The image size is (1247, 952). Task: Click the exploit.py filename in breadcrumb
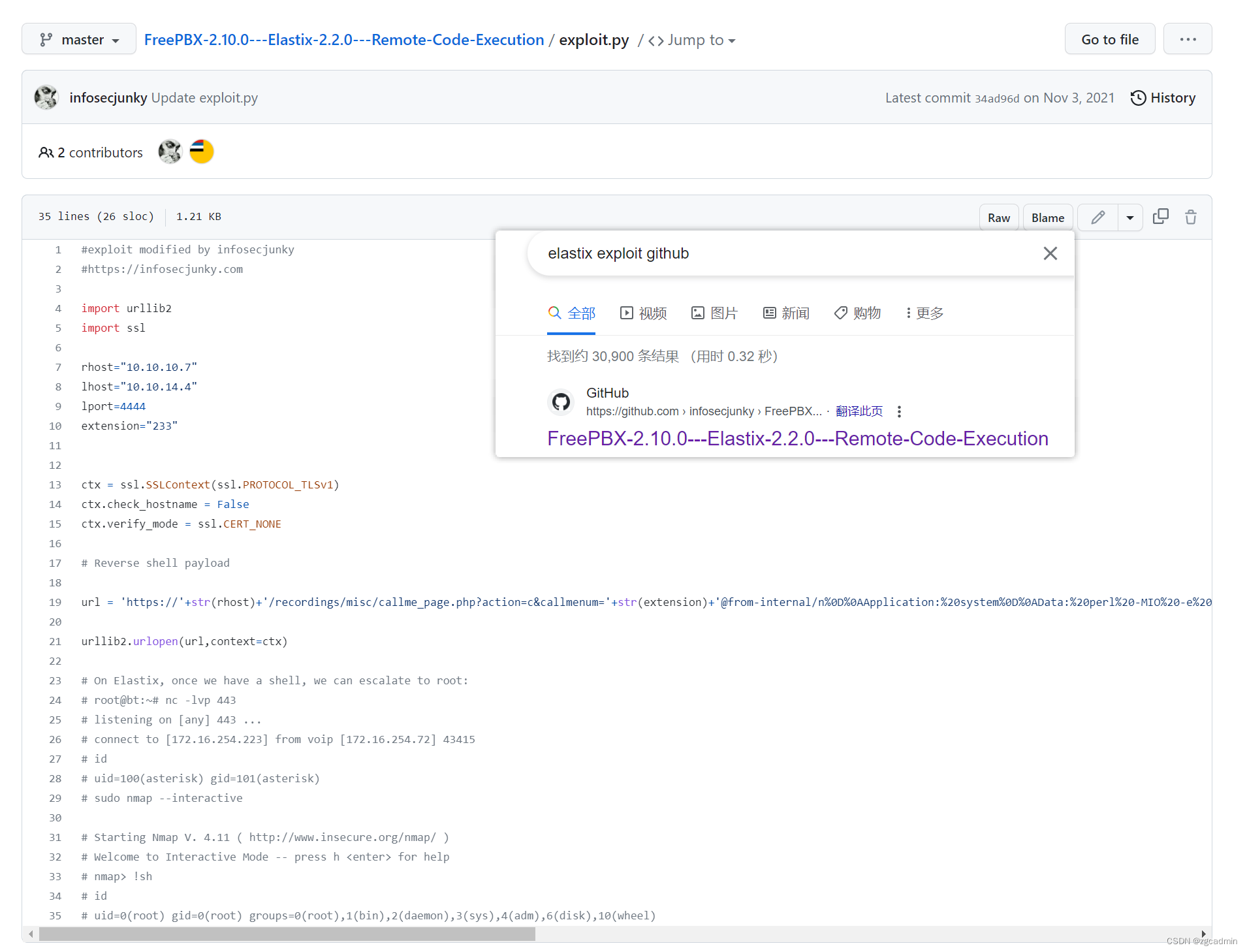(594, 40)
